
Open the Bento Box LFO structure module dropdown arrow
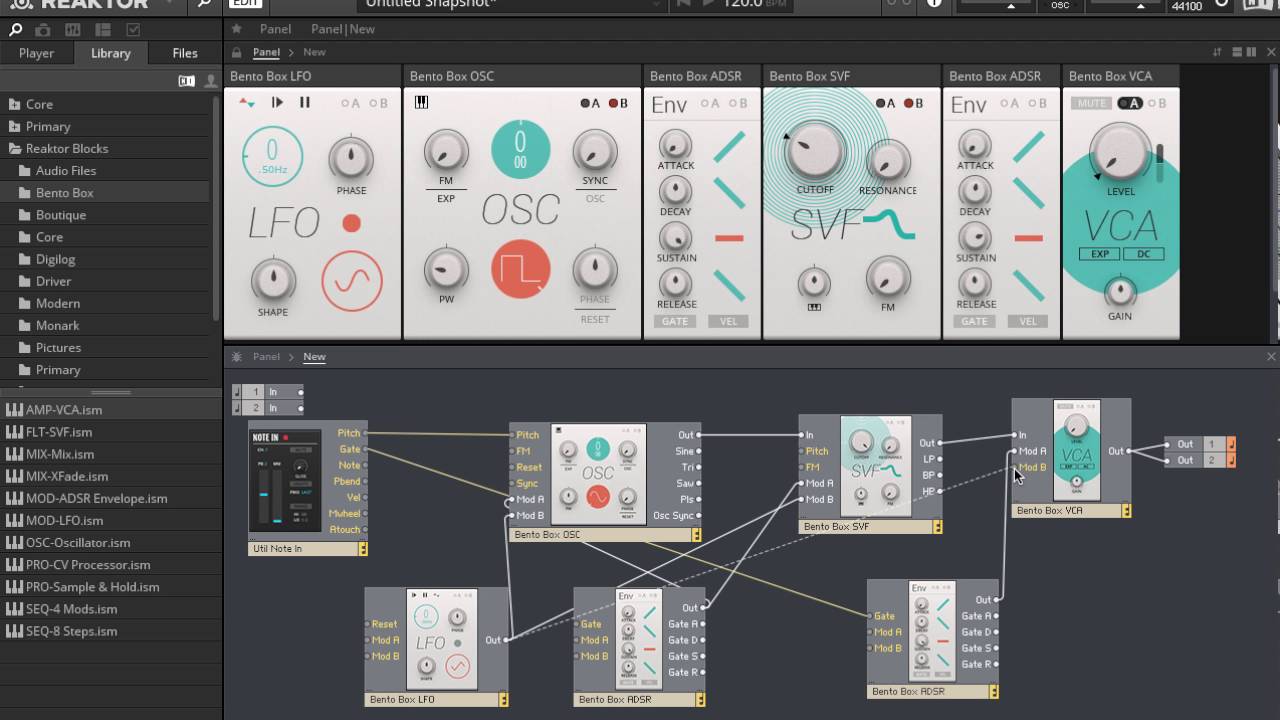click(503, 700)
